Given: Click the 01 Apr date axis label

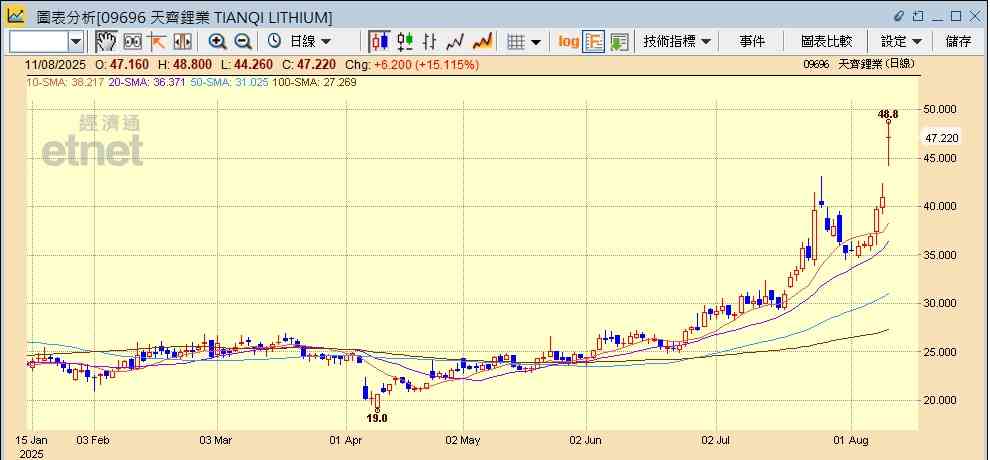Looking at the screenshot, I should pyautogui.click(x=346, y=440).
